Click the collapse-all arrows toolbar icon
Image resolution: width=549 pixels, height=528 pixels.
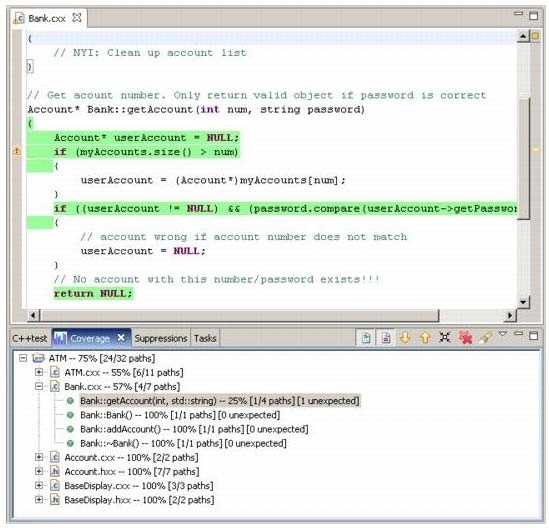tap(445, 337)
